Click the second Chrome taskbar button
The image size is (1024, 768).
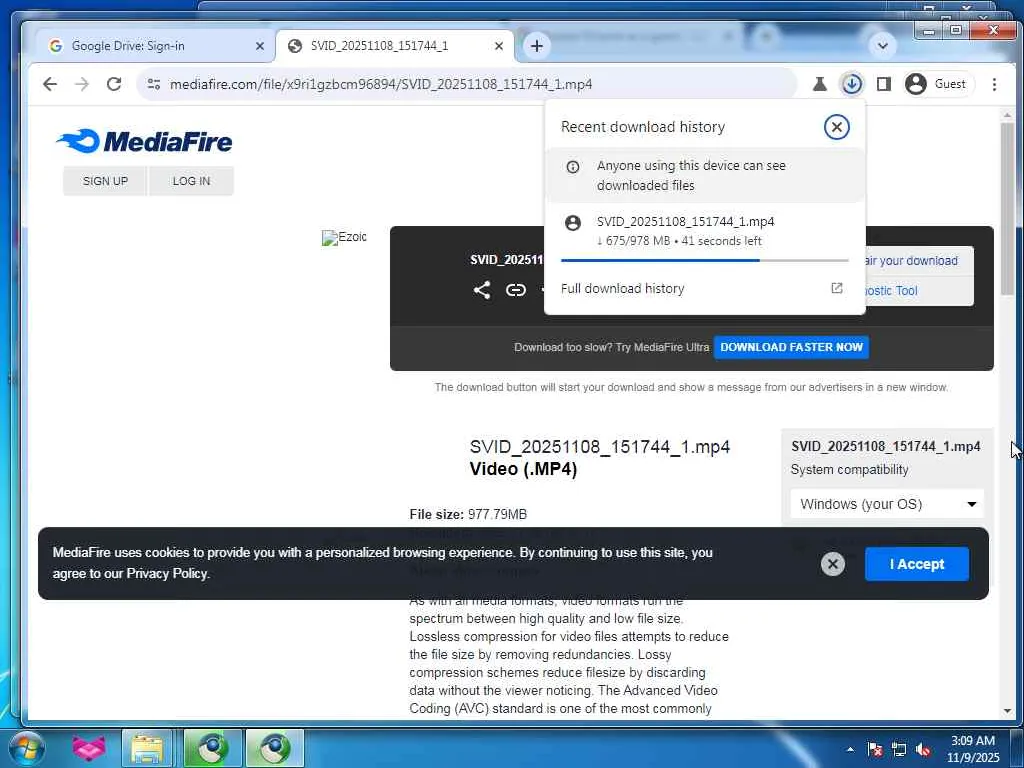(x=274, y=748)
